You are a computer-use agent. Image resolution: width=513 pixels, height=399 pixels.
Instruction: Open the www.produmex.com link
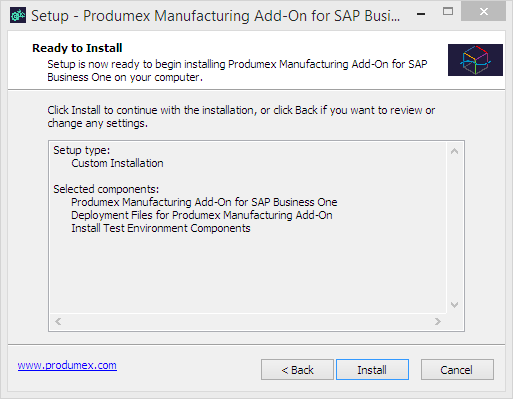[67, 365]
